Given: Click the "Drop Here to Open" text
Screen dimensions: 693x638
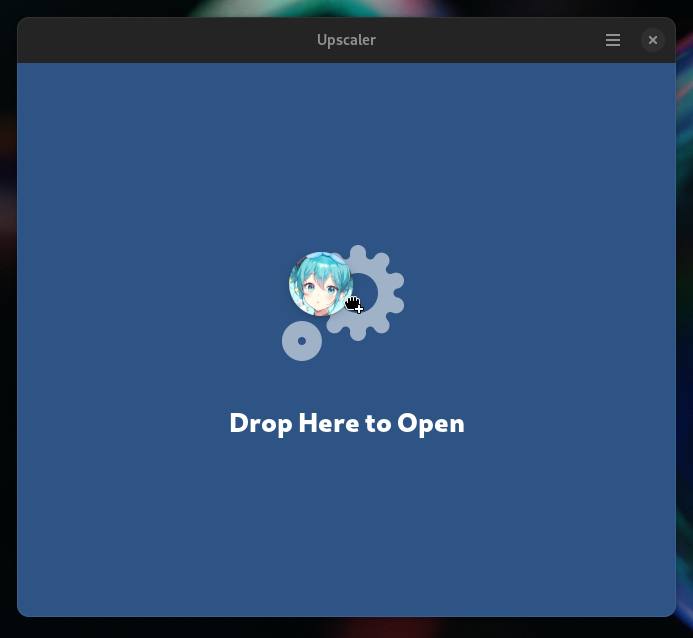Looking at the screenshot, I should (x=347, y=423).
